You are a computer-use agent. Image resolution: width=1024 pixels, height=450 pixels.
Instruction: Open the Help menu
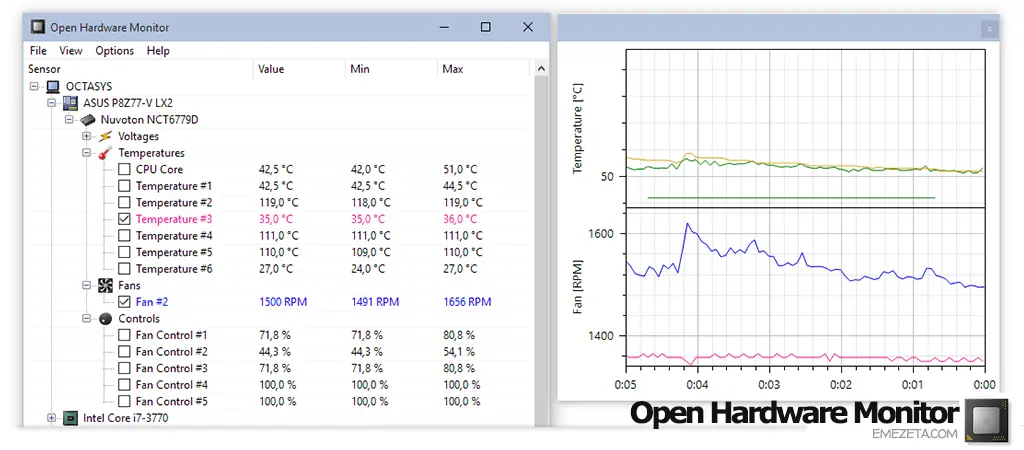[158, 50]
